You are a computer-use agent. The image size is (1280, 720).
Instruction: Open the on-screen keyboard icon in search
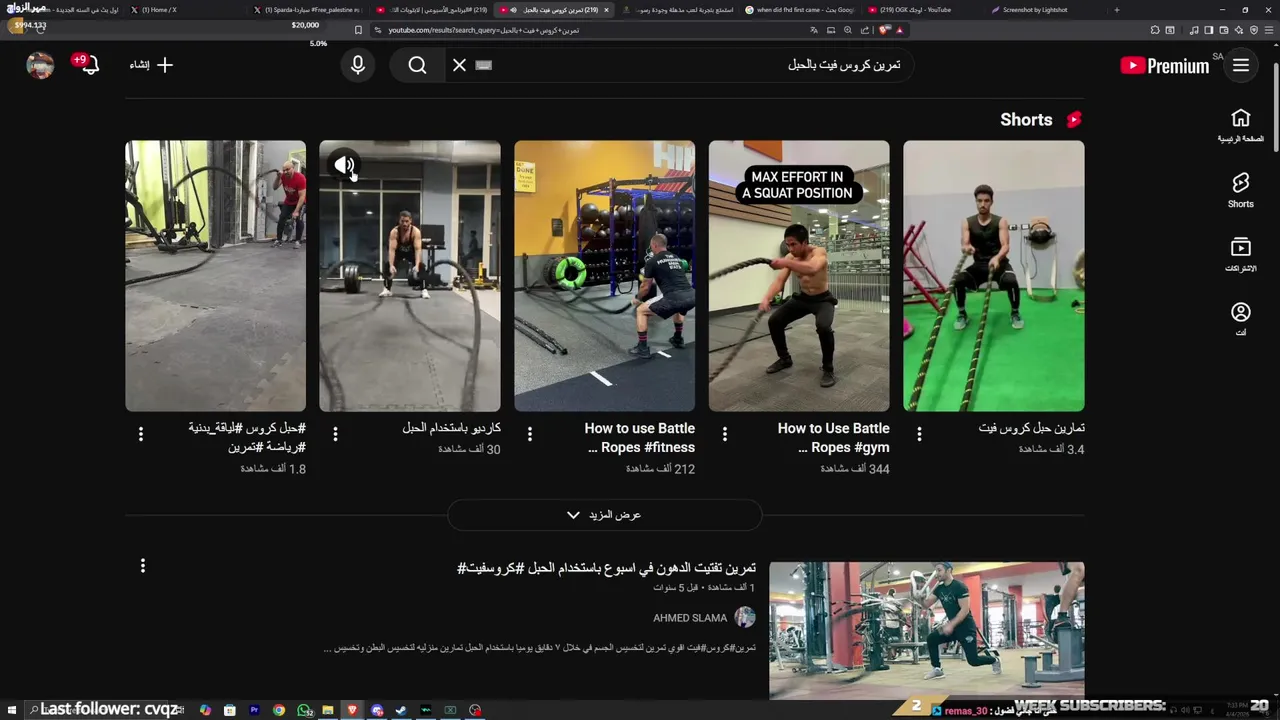pyautogui.click(x=483, y=65)
